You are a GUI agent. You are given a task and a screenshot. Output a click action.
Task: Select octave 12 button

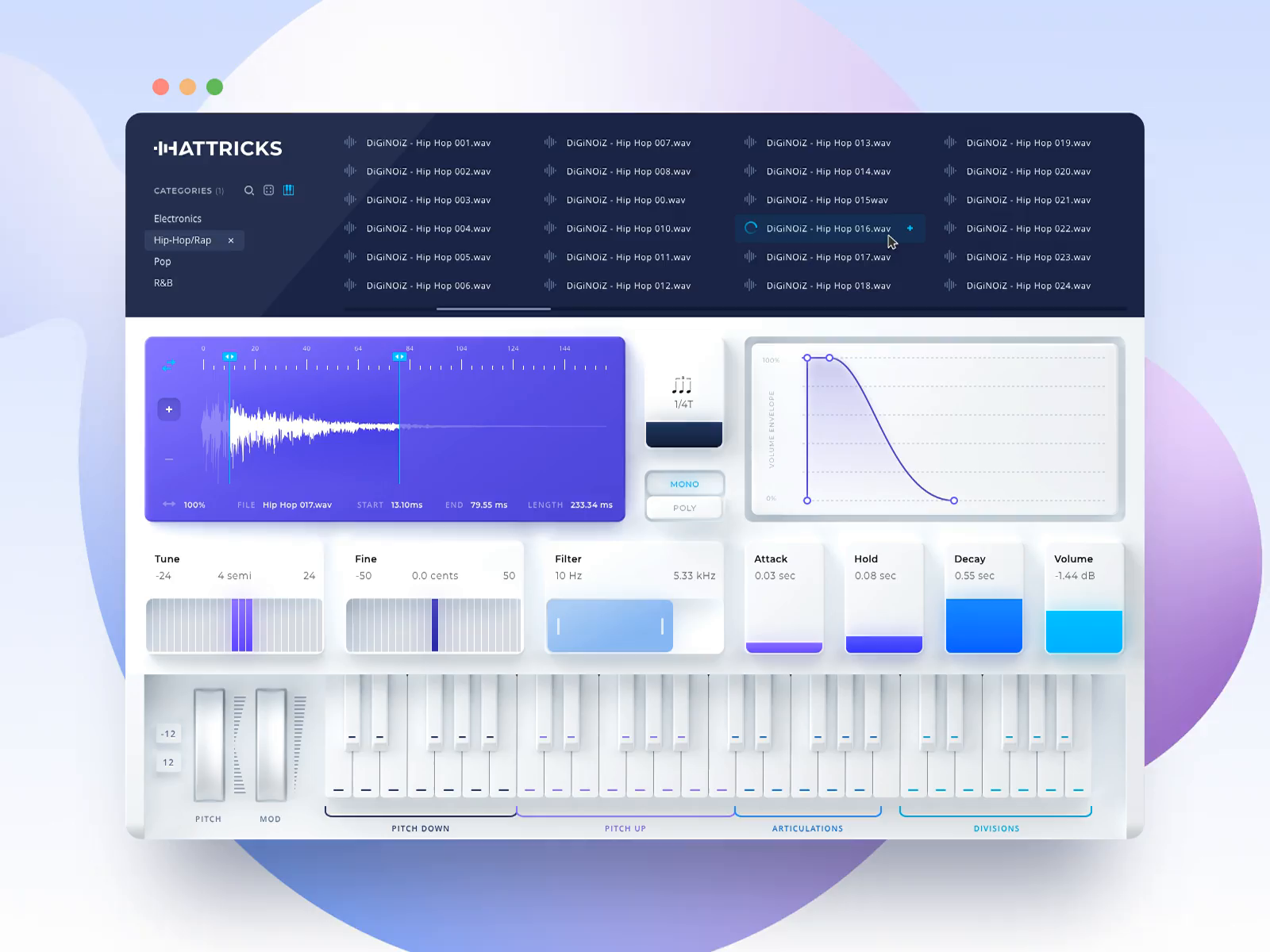pyautogui.click(x=168, y=762)
